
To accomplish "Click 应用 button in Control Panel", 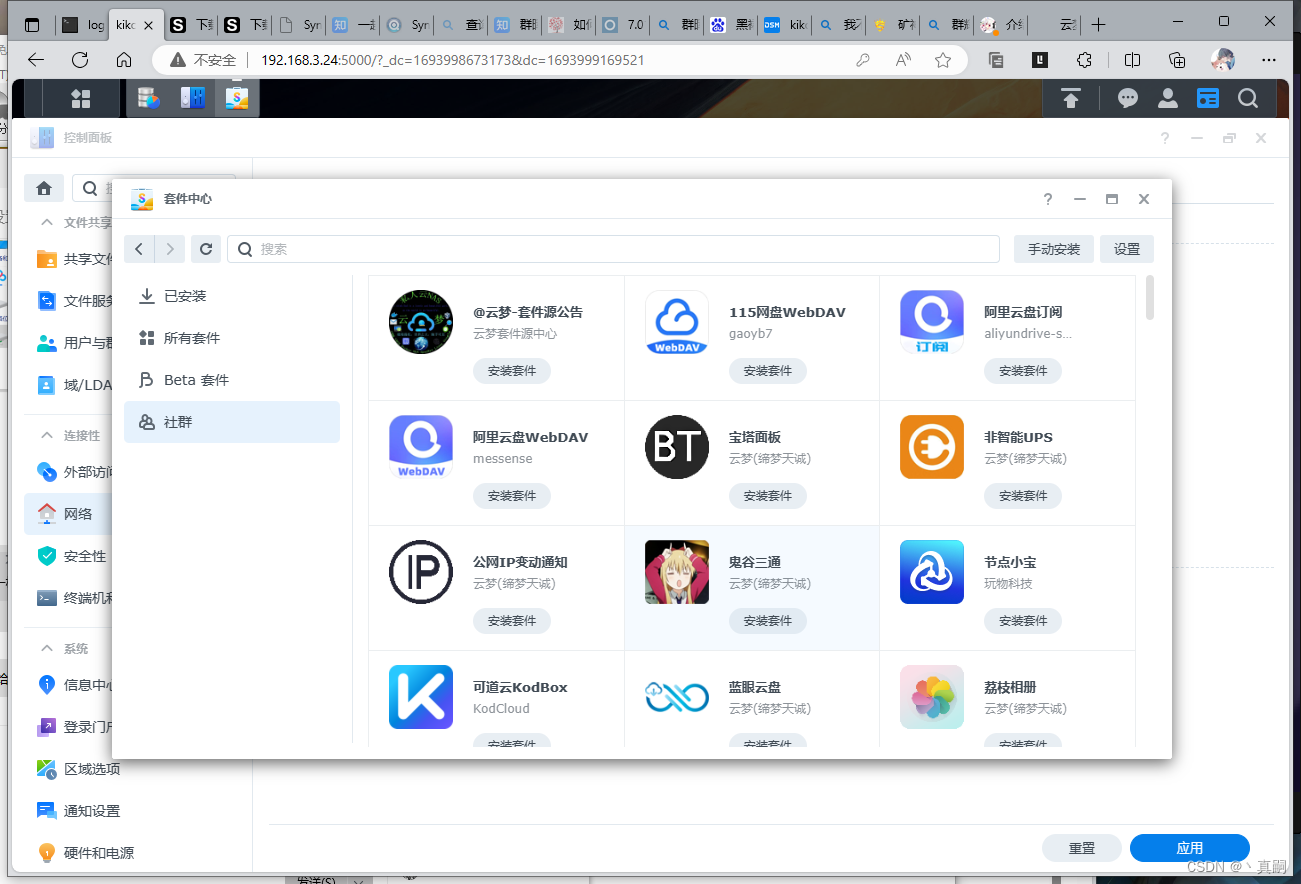I will (x=1190, y=848).
